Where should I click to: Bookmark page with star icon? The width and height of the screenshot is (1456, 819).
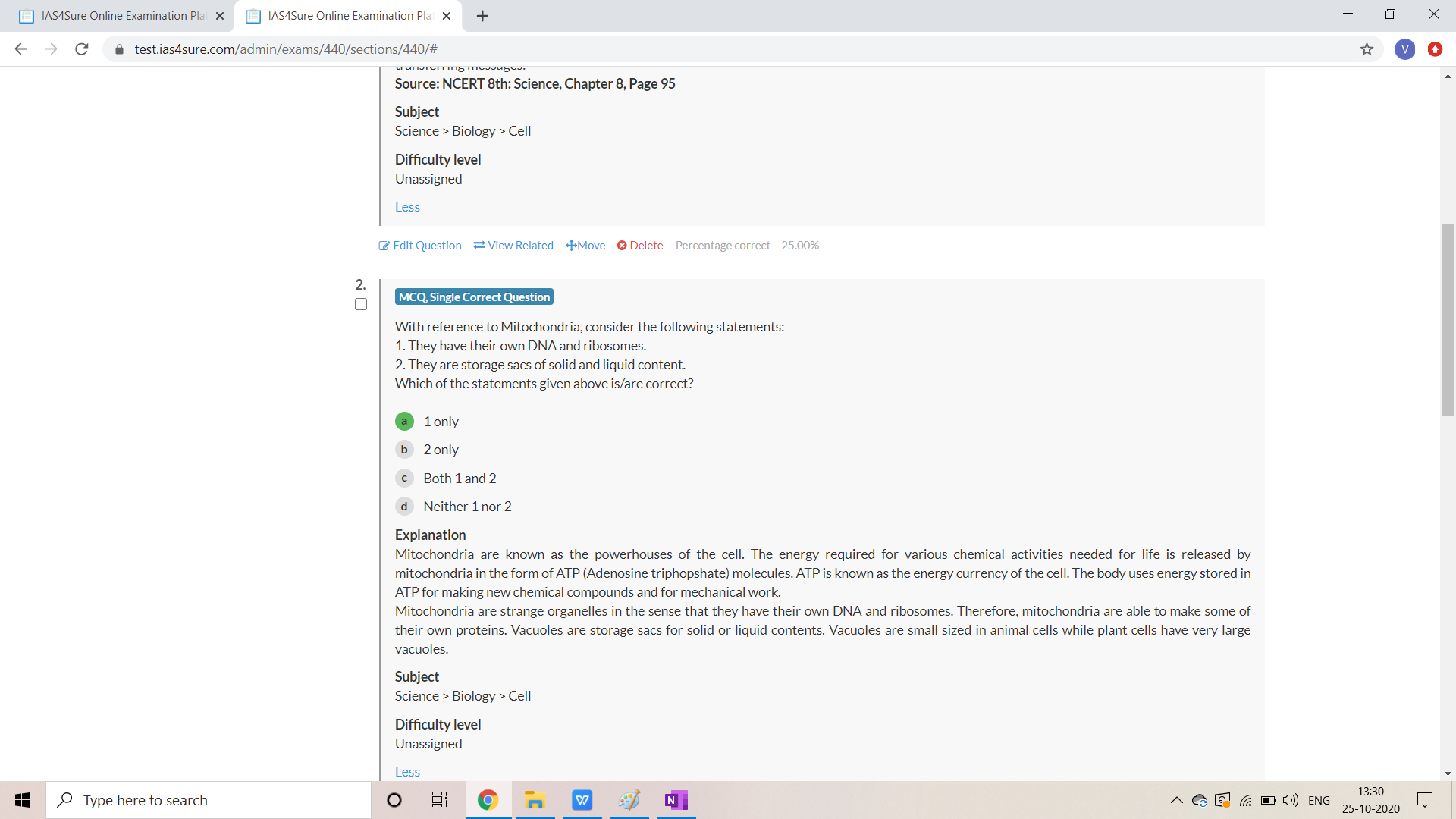1367,49
